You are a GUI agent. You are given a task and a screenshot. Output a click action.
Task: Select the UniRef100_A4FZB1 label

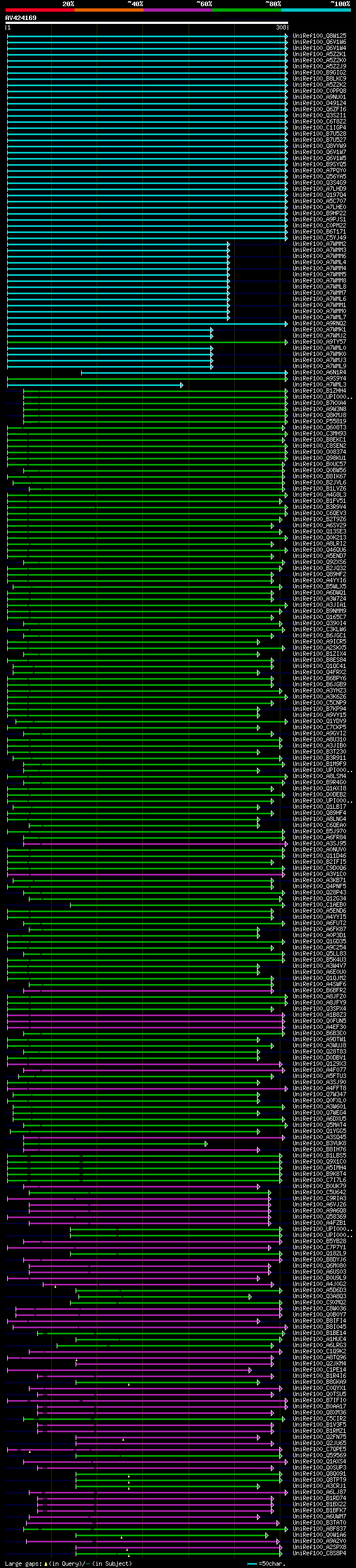coord(319,1222)
